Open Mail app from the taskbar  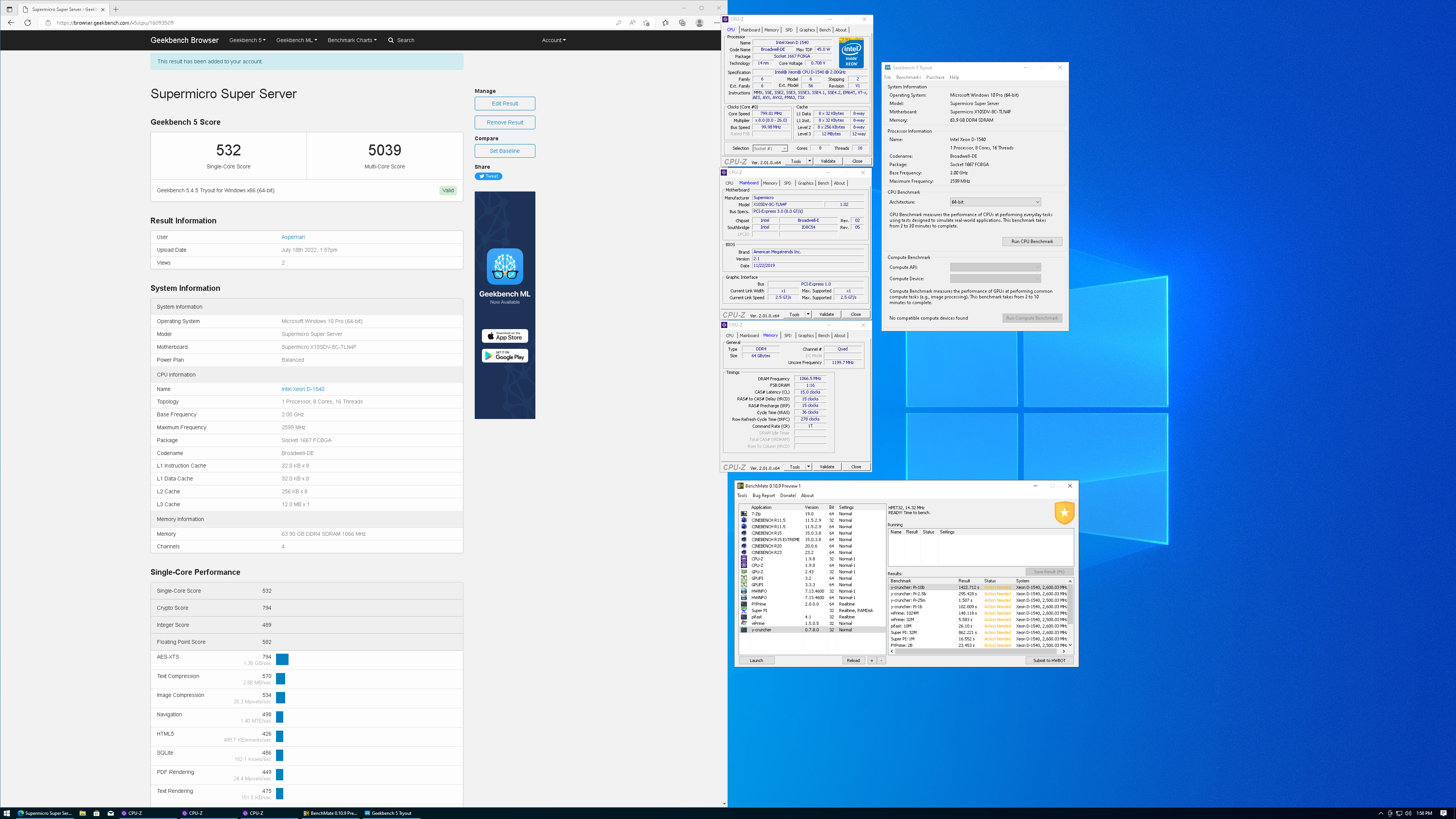click(x=111, y=813)
